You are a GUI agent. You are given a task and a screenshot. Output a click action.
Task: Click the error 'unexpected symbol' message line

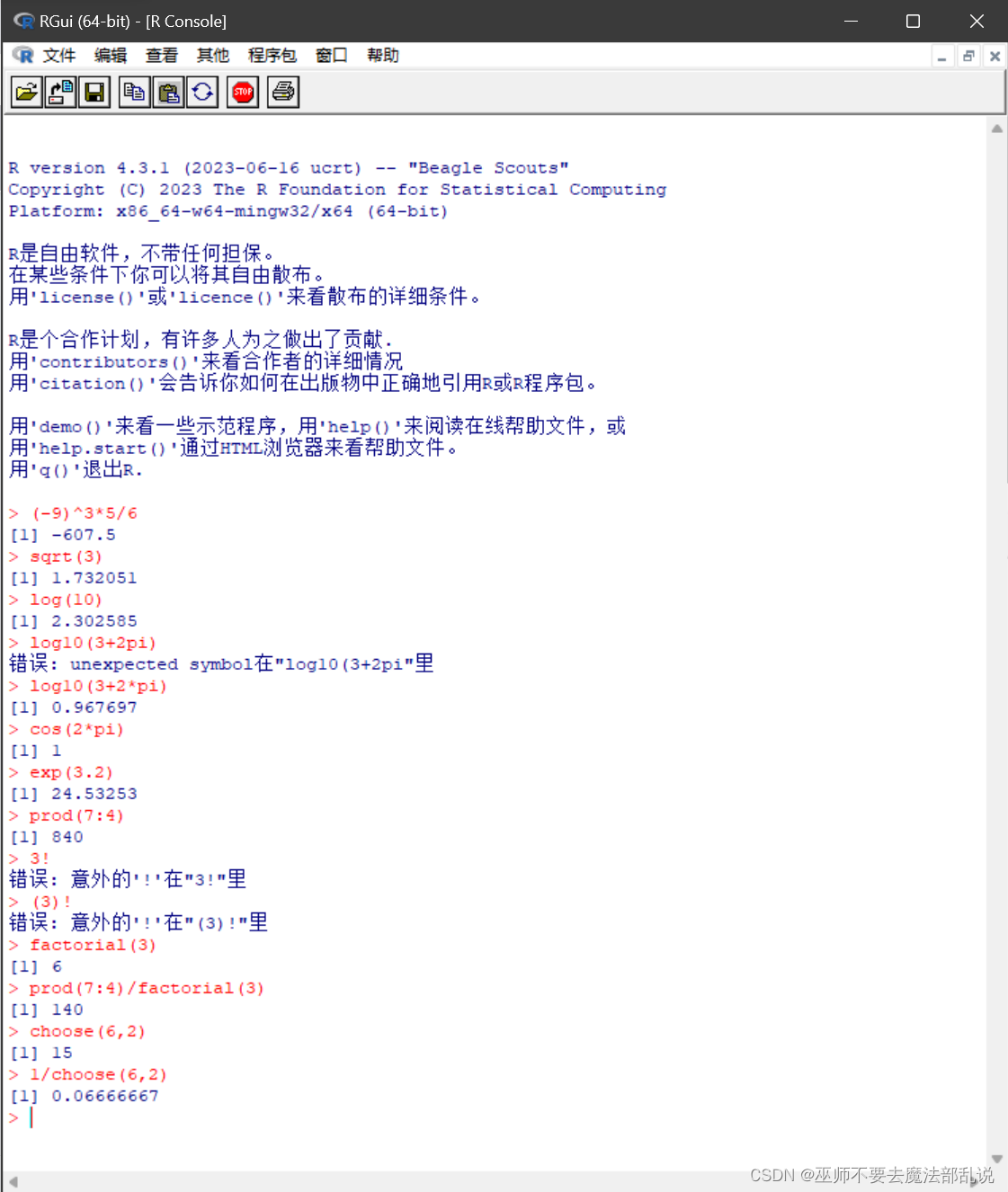[221, 663]
